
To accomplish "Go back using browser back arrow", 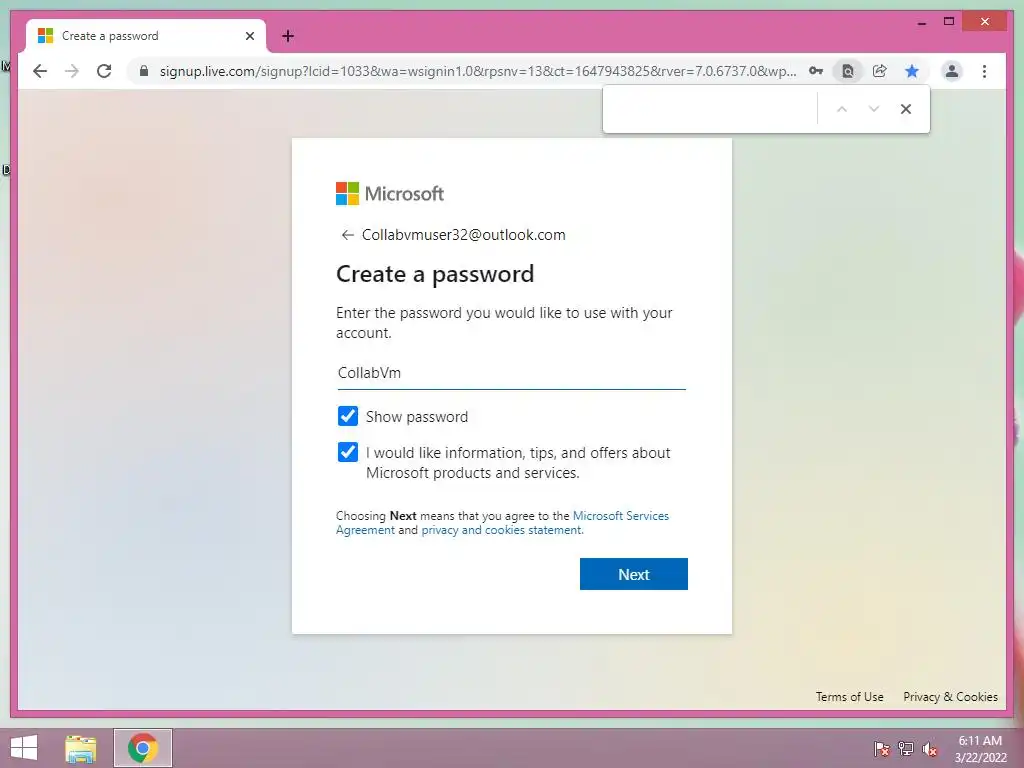I will 40,71.
